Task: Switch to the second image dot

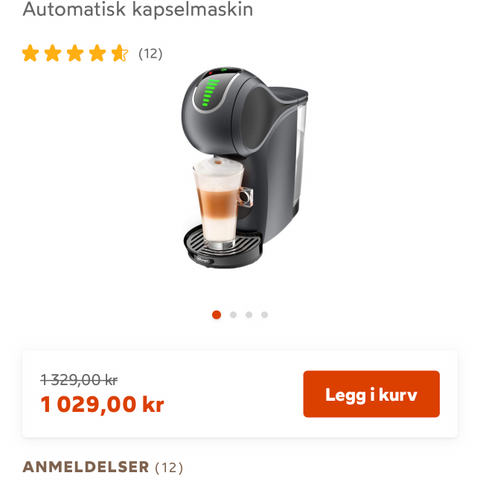Action: click(x=233, y=315)
